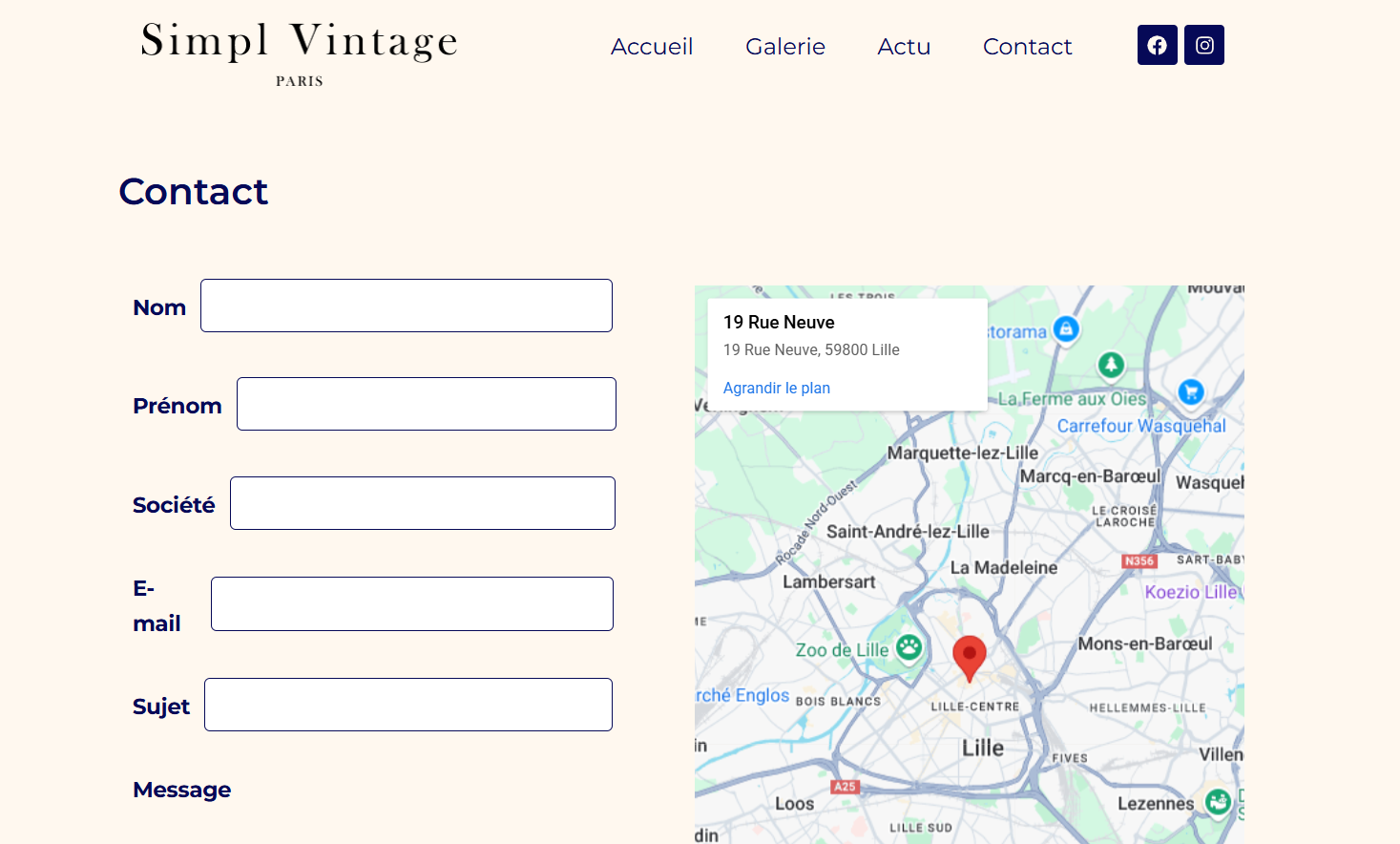Click into the Prénom text box
Viewport: 1400px width, 844px height.
[x=426, y=404]
